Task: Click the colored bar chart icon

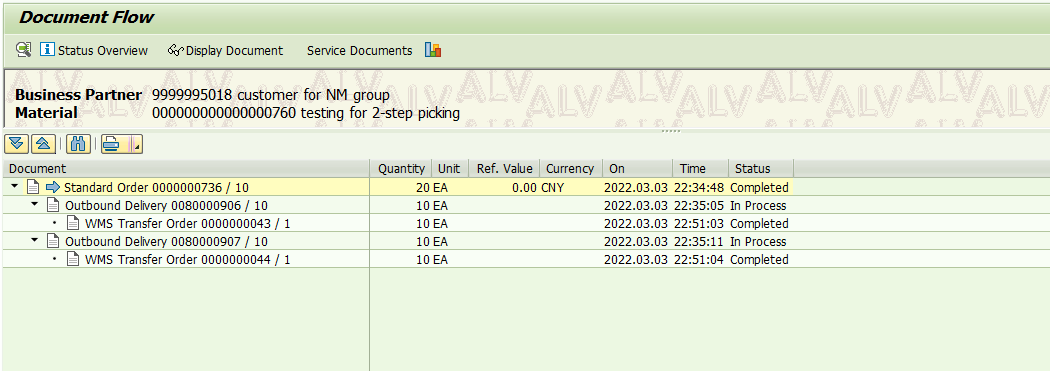Action: (x=433, y=50)
